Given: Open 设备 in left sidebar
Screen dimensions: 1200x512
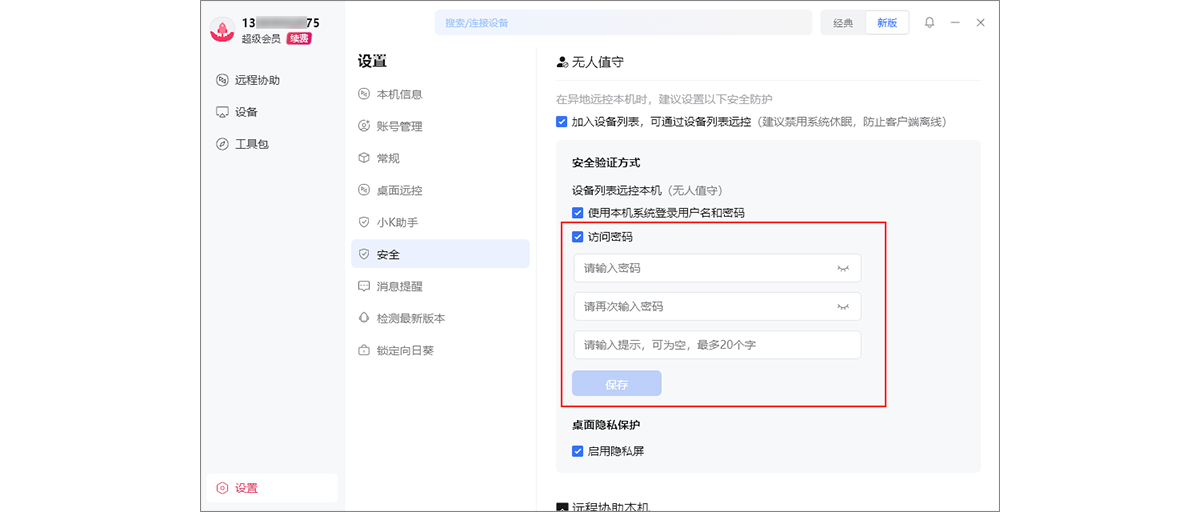Looking at the screenshot, I should 246,112.
